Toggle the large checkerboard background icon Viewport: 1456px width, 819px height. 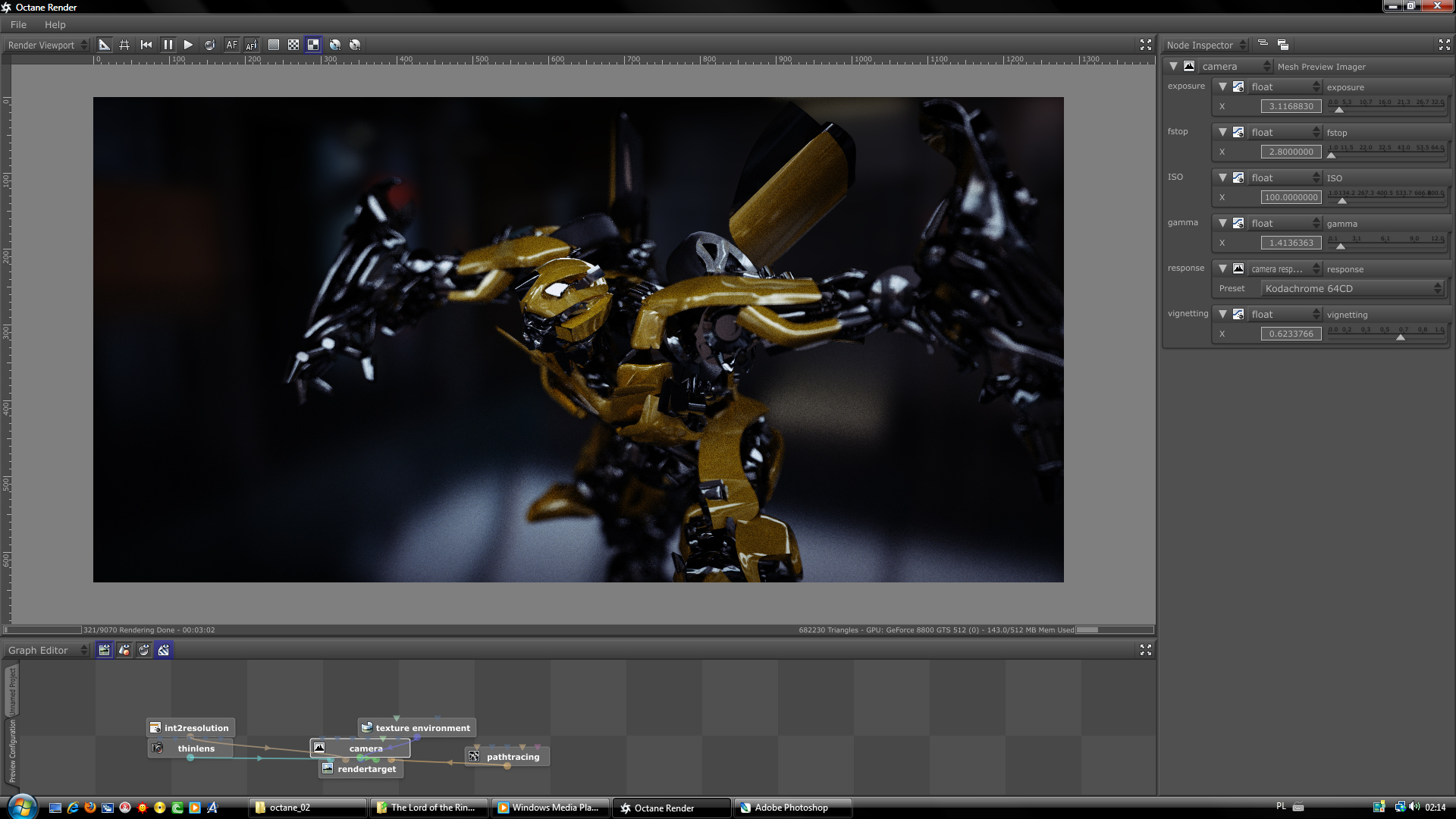(313, 45)
